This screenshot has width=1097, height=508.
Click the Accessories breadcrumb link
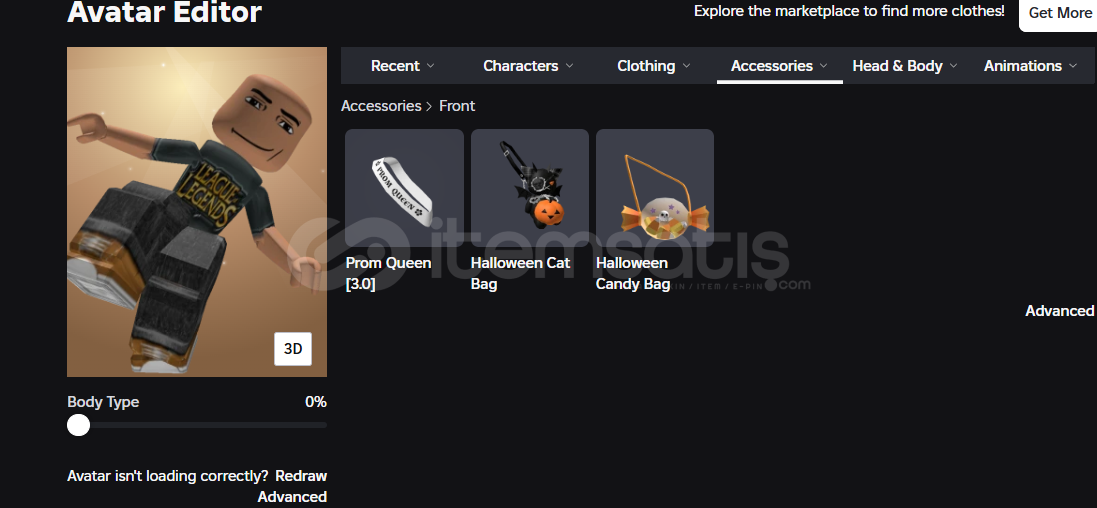(381, 106)
